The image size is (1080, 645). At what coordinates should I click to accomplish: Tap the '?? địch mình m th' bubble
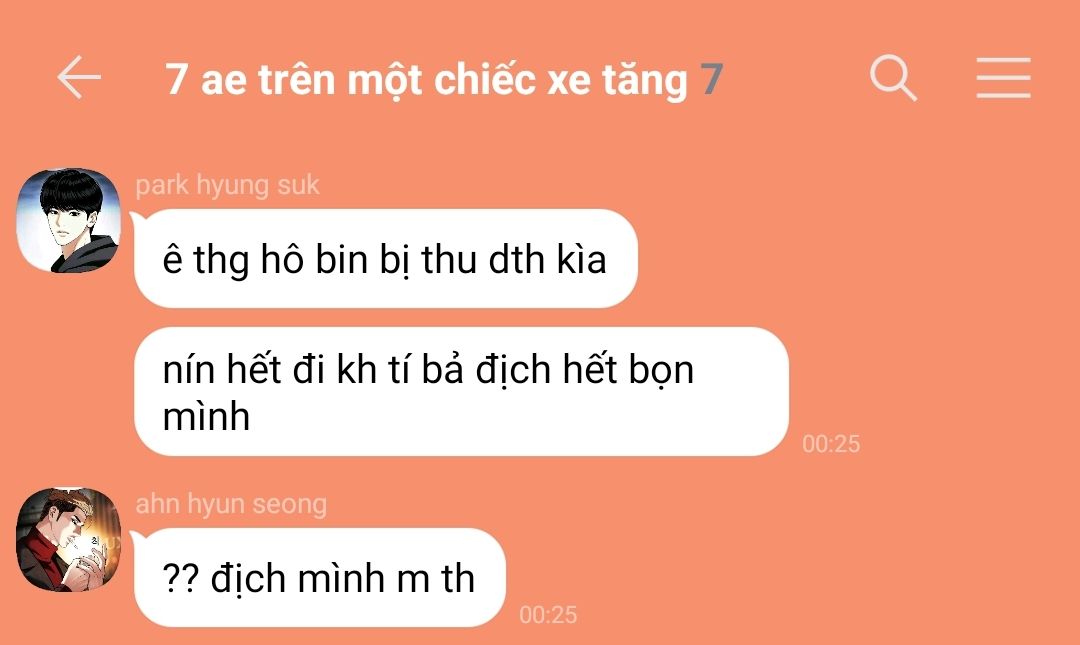pos(320,578)
